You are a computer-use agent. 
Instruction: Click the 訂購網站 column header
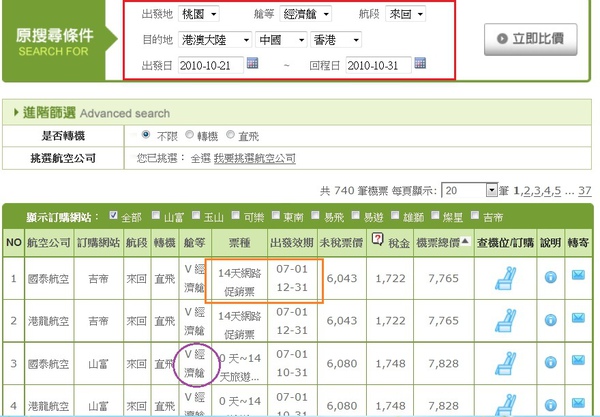(x=99, y=242)
